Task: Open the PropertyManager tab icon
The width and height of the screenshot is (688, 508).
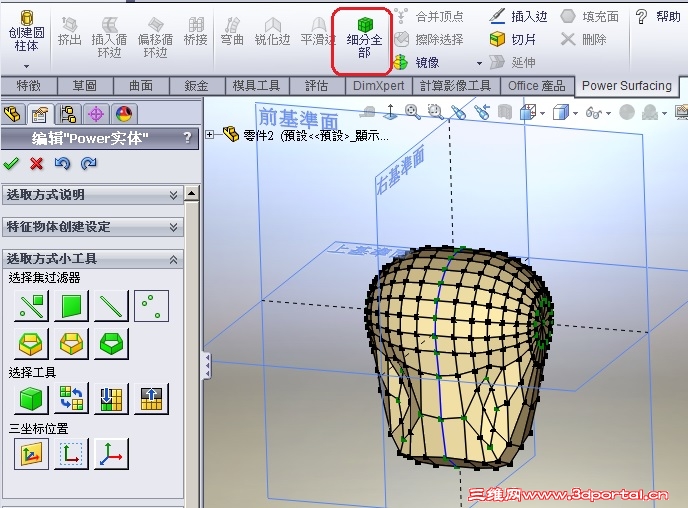Action: pyautogui.click(x=40, y=115)
